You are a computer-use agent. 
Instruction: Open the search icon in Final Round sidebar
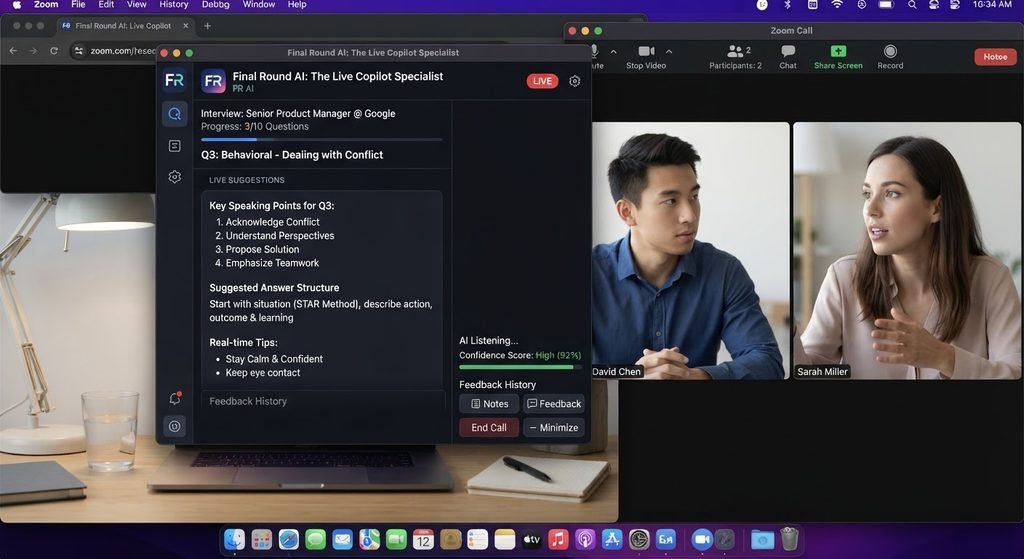[x=174, y=114]
